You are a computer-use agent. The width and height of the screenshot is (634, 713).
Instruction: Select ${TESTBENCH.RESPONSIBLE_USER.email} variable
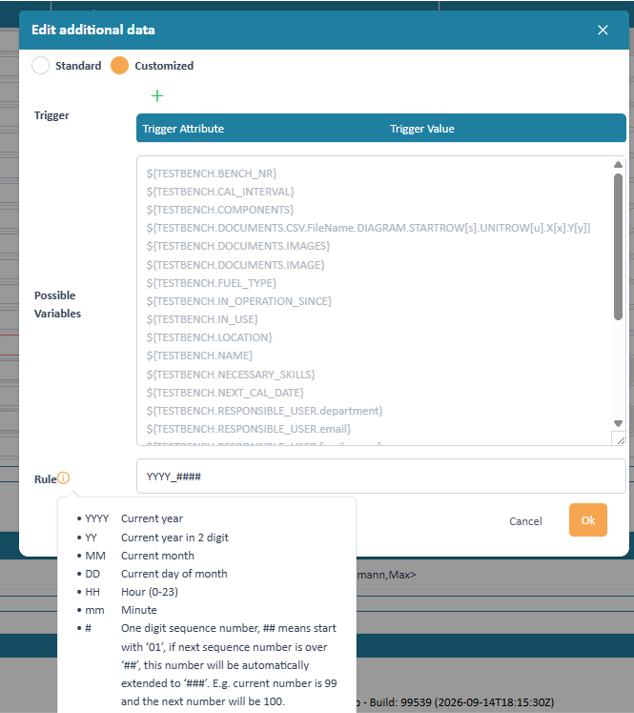tap(248, 429)
